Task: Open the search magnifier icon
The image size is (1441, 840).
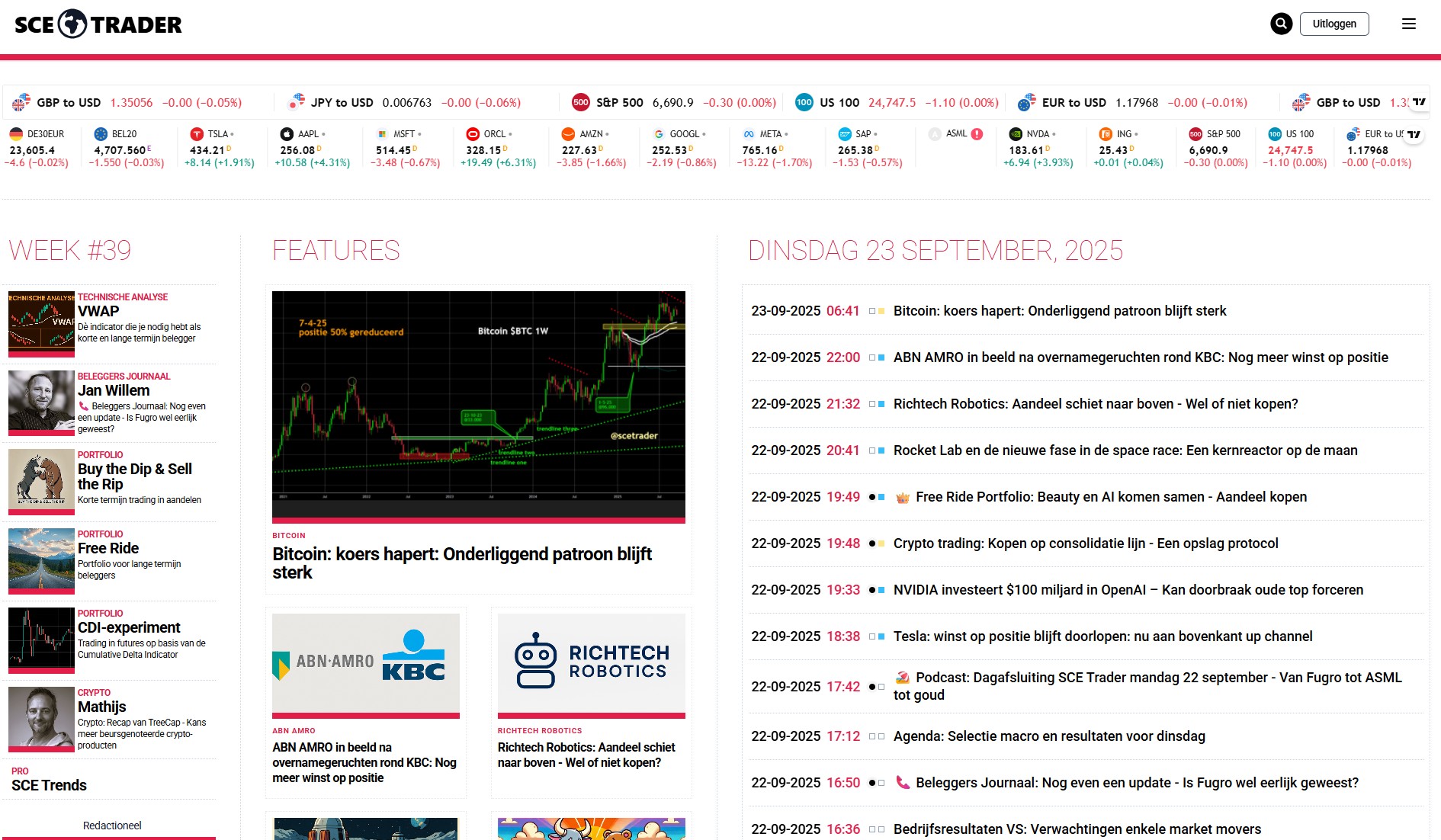Action: tap(1281, 24)
